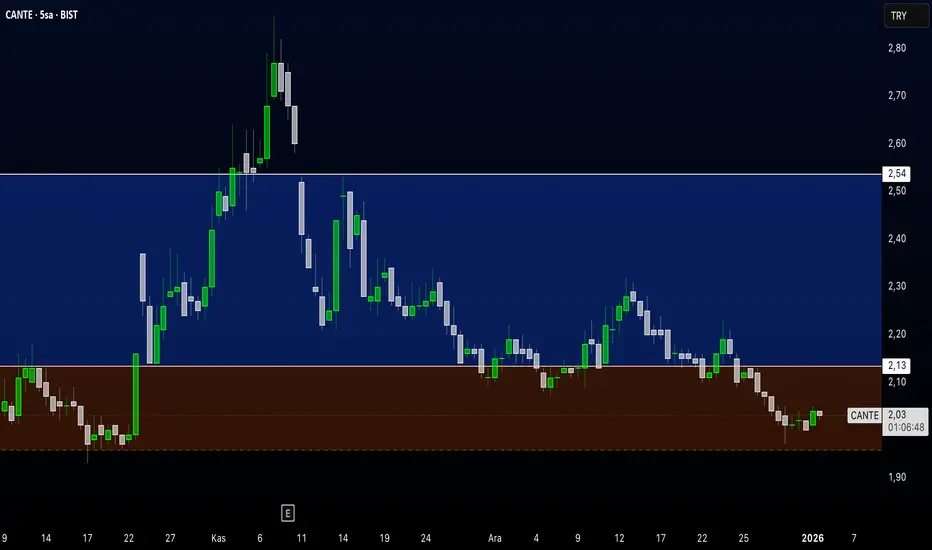Select the 2,54 horizontal level price label
This screenshot has height=550, width=932.
896,174
